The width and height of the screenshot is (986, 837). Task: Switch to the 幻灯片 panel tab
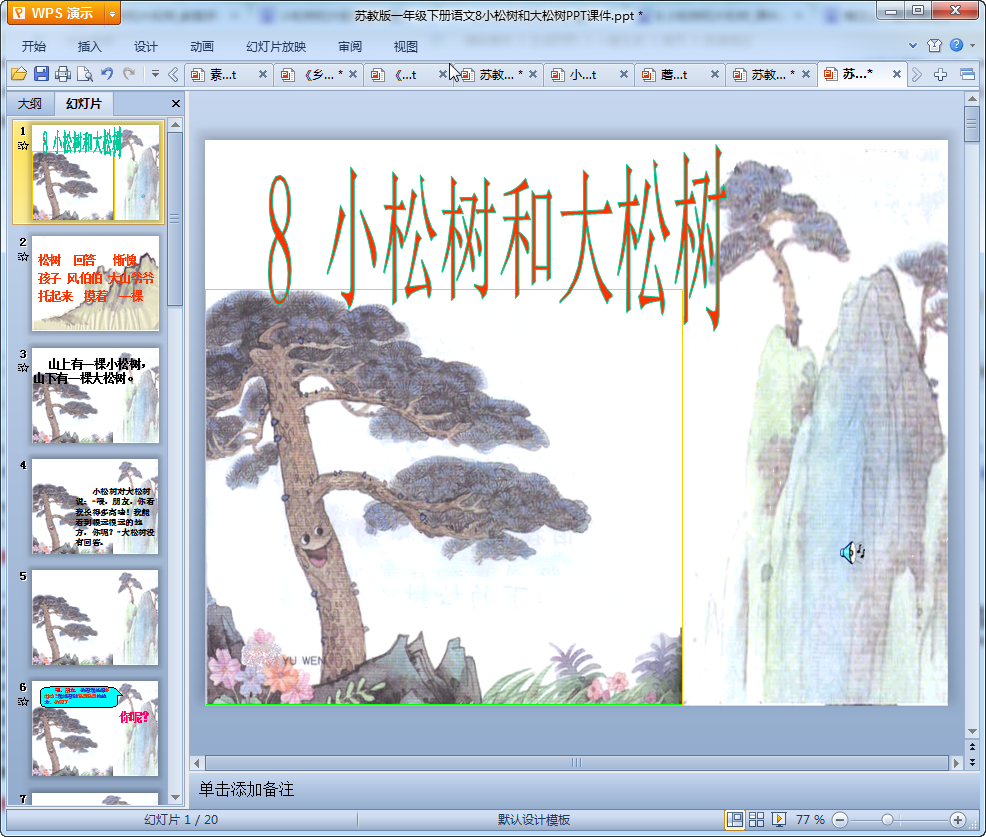coord(84,104)
